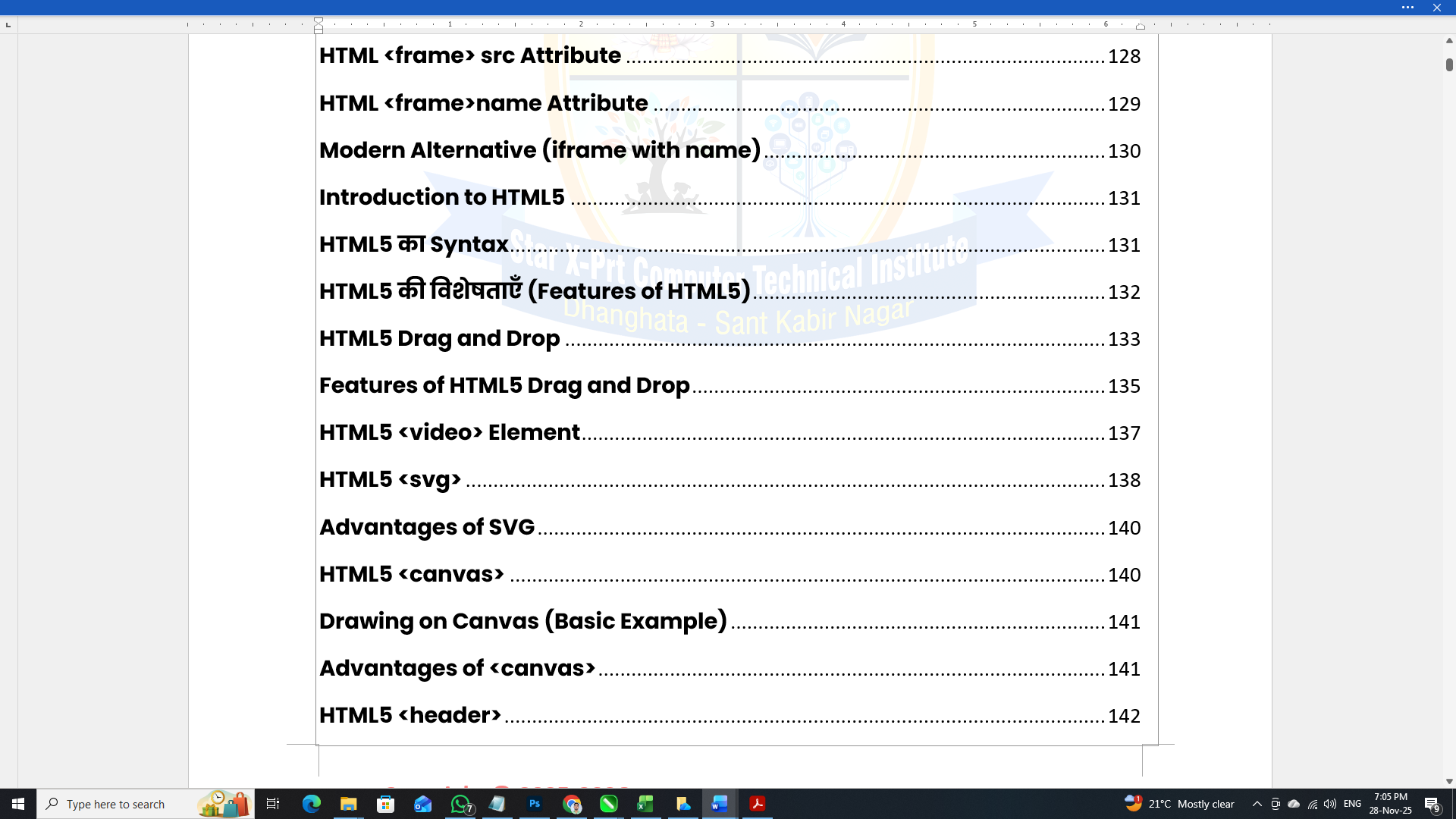This screenshot has width=1456, height=819.
Task: Open Adobe Acrobat from the taskbar
Action: pos(758,804)
